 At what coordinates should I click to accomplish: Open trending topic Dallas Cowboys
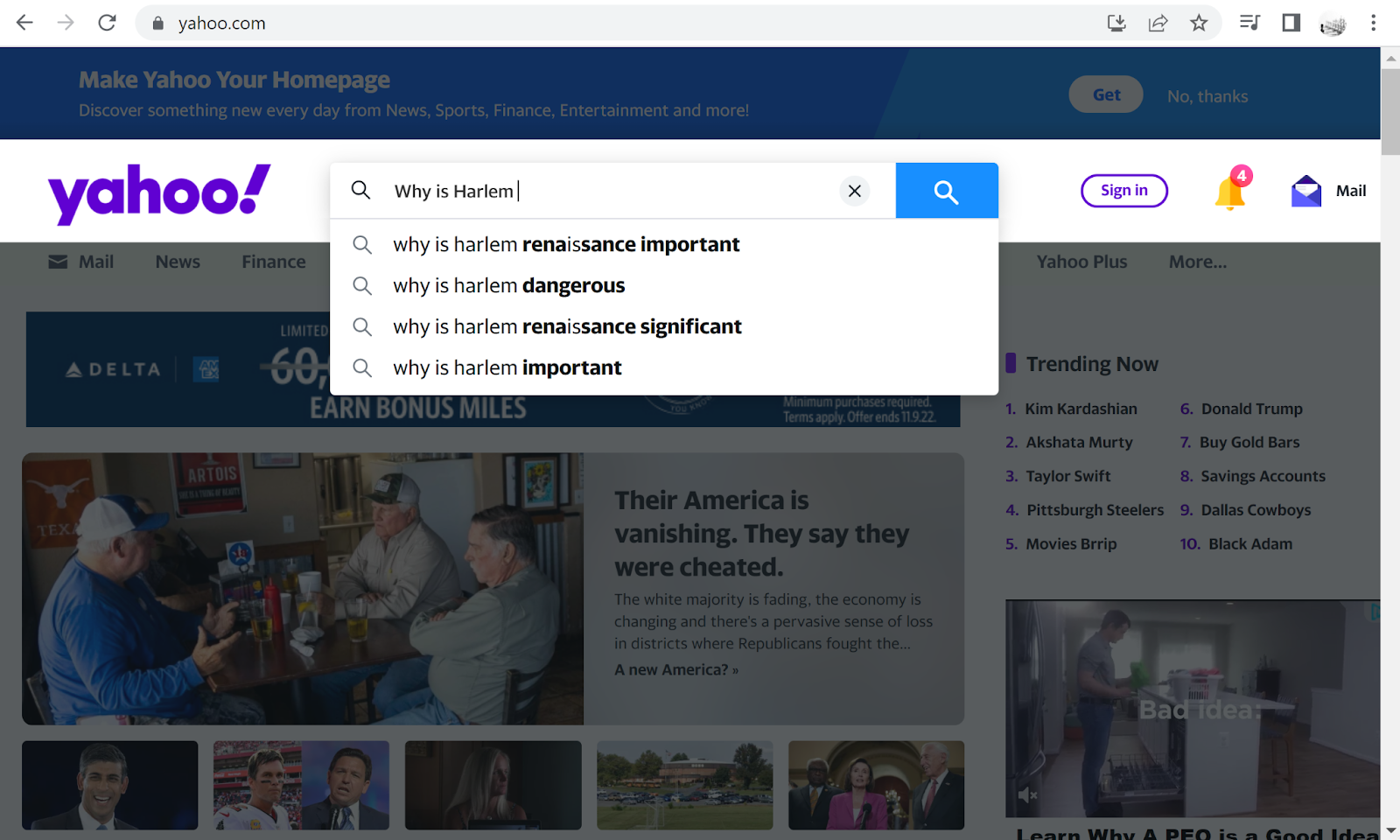[x=1256, y=510]
